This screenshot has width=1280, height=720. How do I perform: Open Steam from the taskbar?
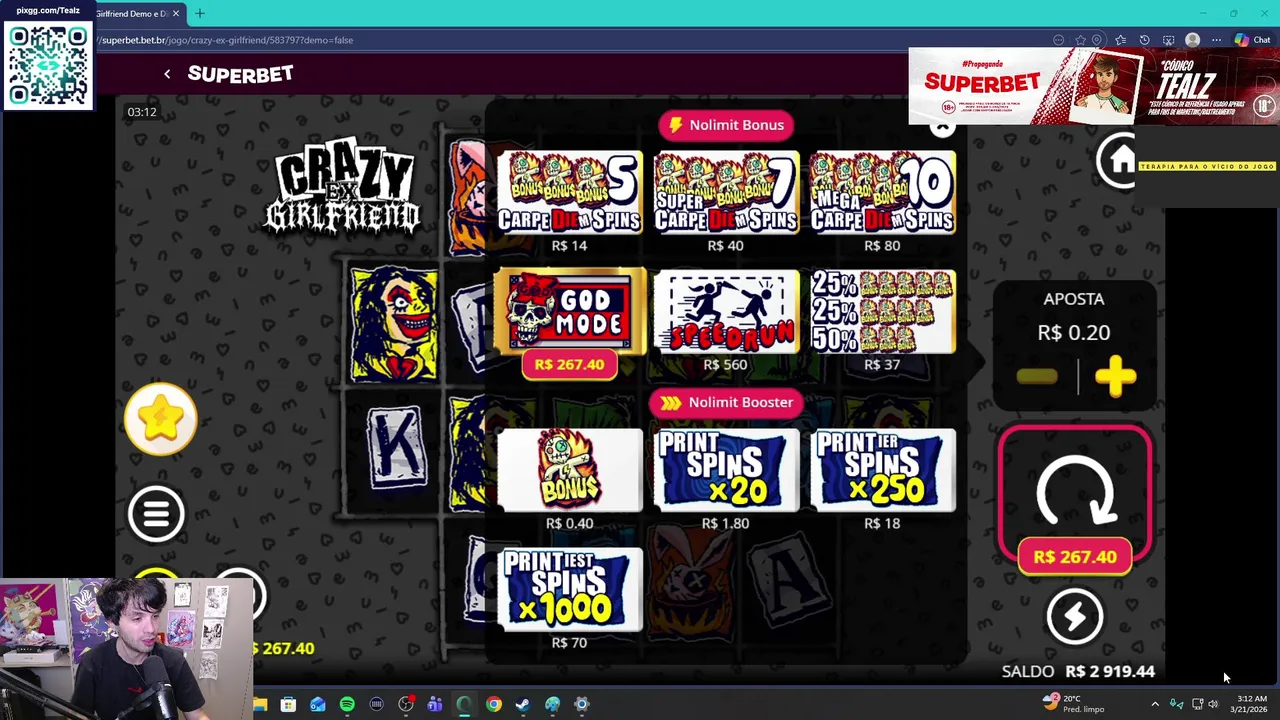click(523, 704)
